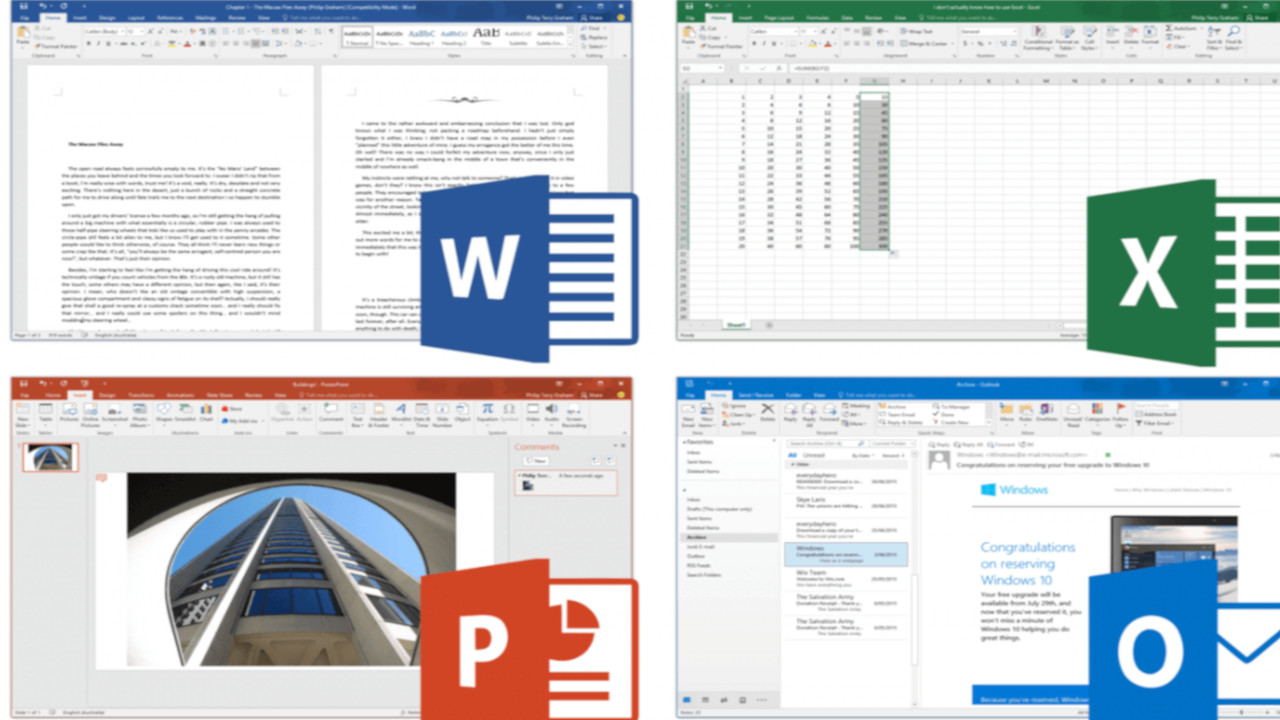Open Word References tab
1280x720 pixels.
click(x=170, y=18)
